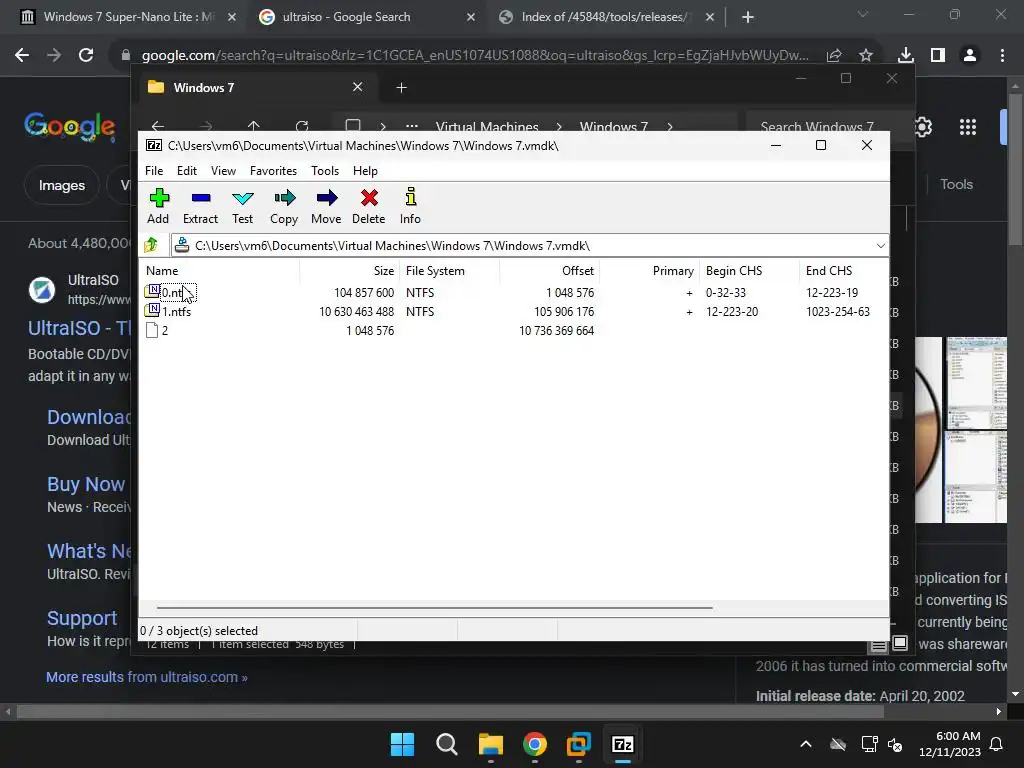Viewport: 1024px width, 768px height.
Task: Click the Explorer refresh icon
Action: [x=302, y=125]
